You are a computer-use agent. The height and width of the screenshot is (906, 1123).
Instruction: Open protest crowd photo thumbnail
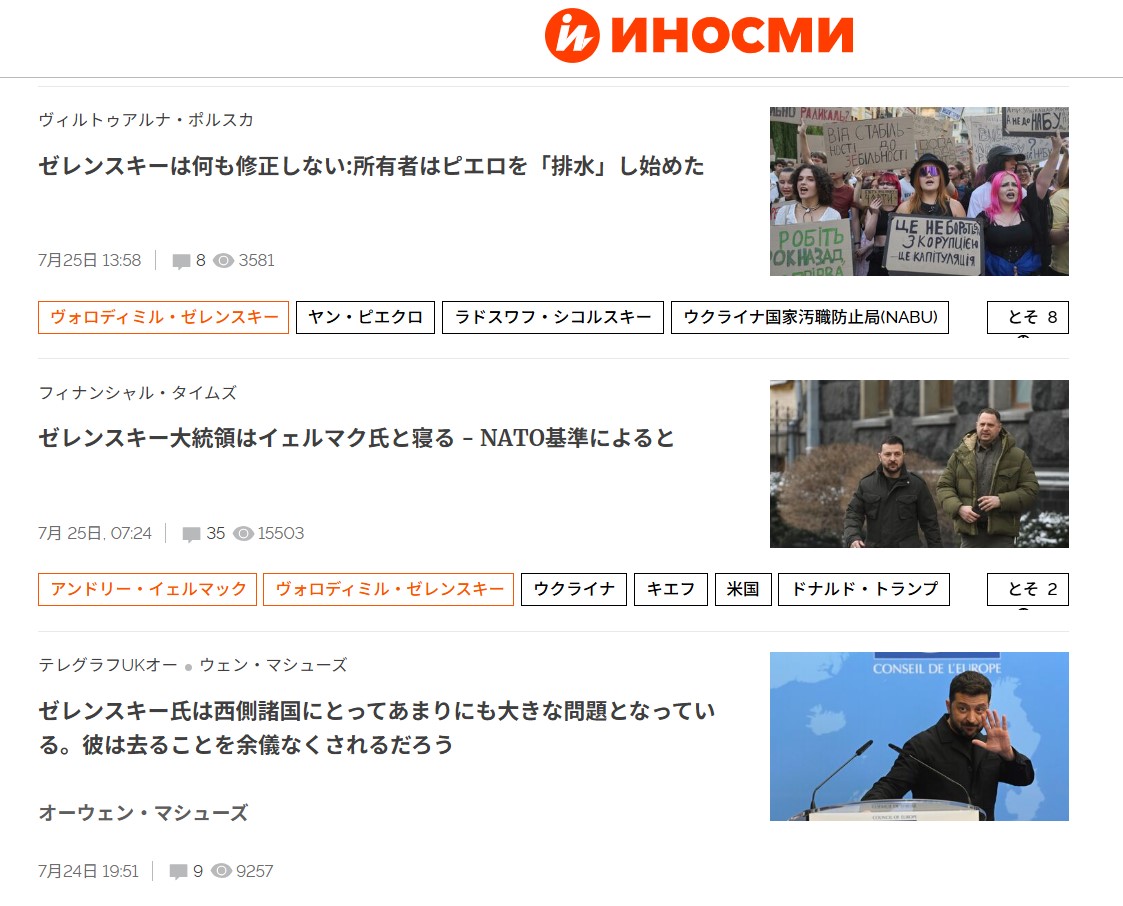(919, 191)
